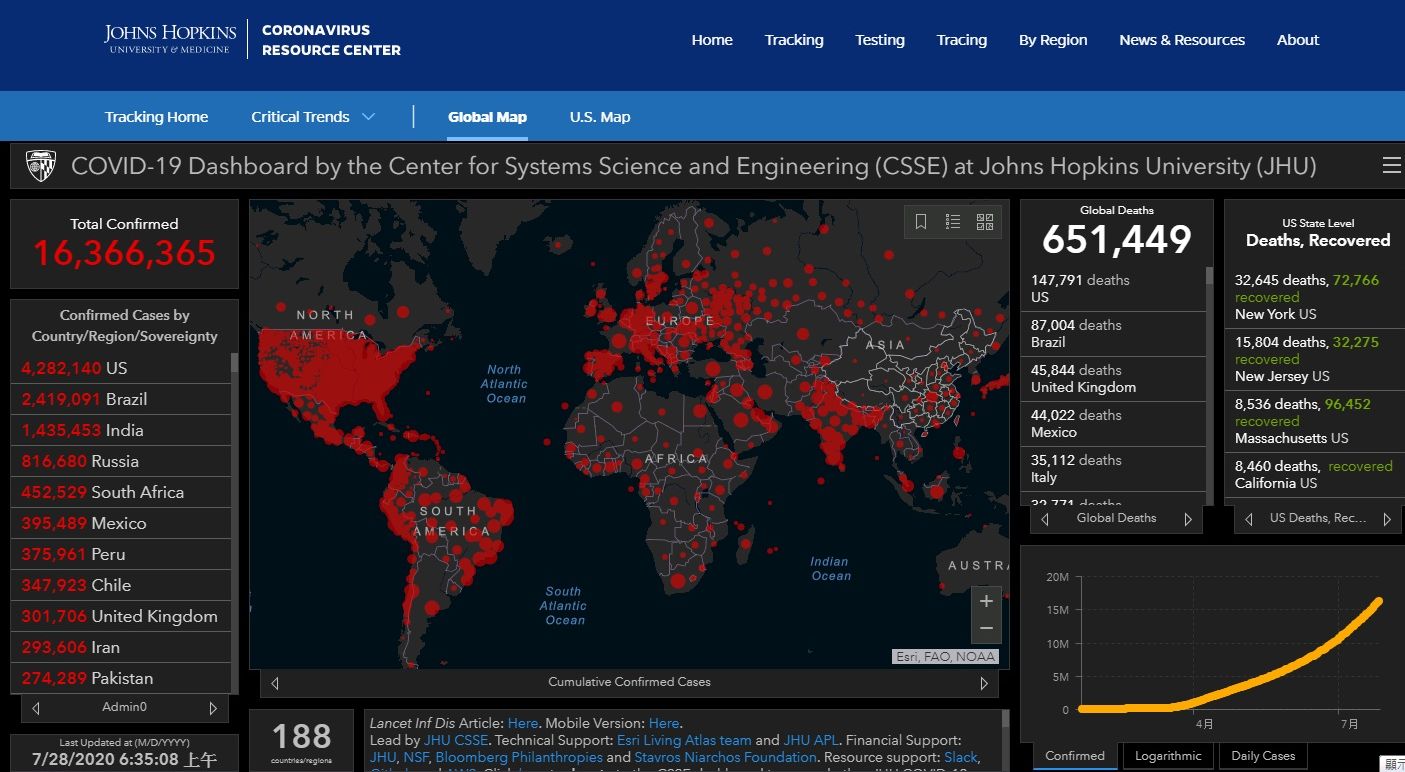This screenshot has width=1405, height=772.
Task: Open the JHU CSSE link
Action: point(457,740)
